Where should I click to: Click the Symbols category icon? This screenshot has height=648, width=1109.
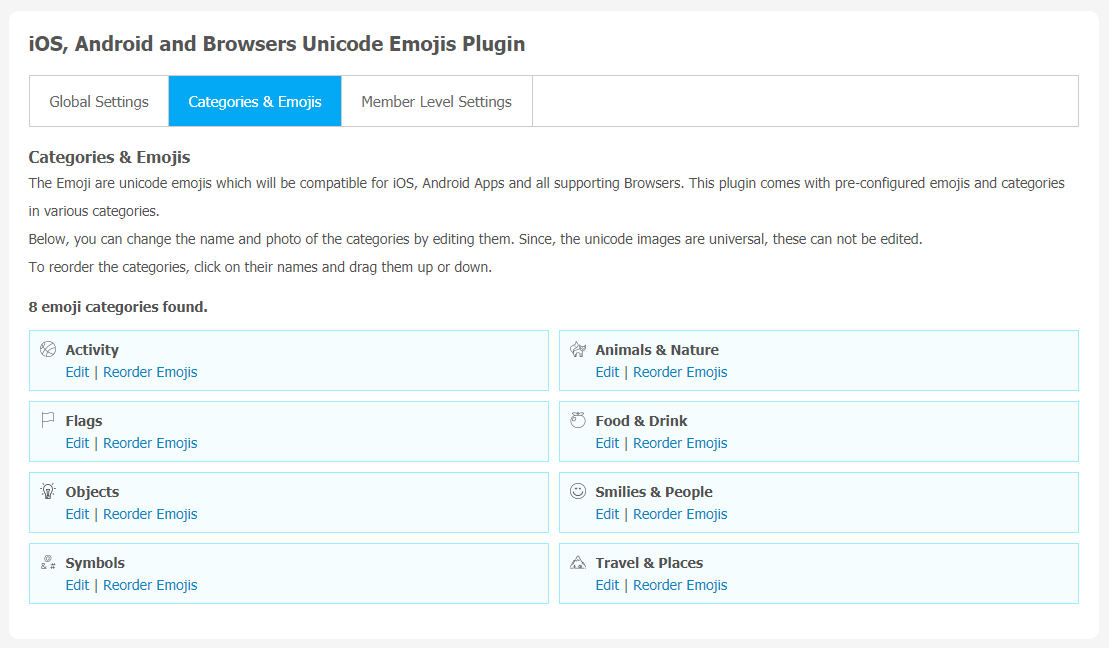click(48, 562)
